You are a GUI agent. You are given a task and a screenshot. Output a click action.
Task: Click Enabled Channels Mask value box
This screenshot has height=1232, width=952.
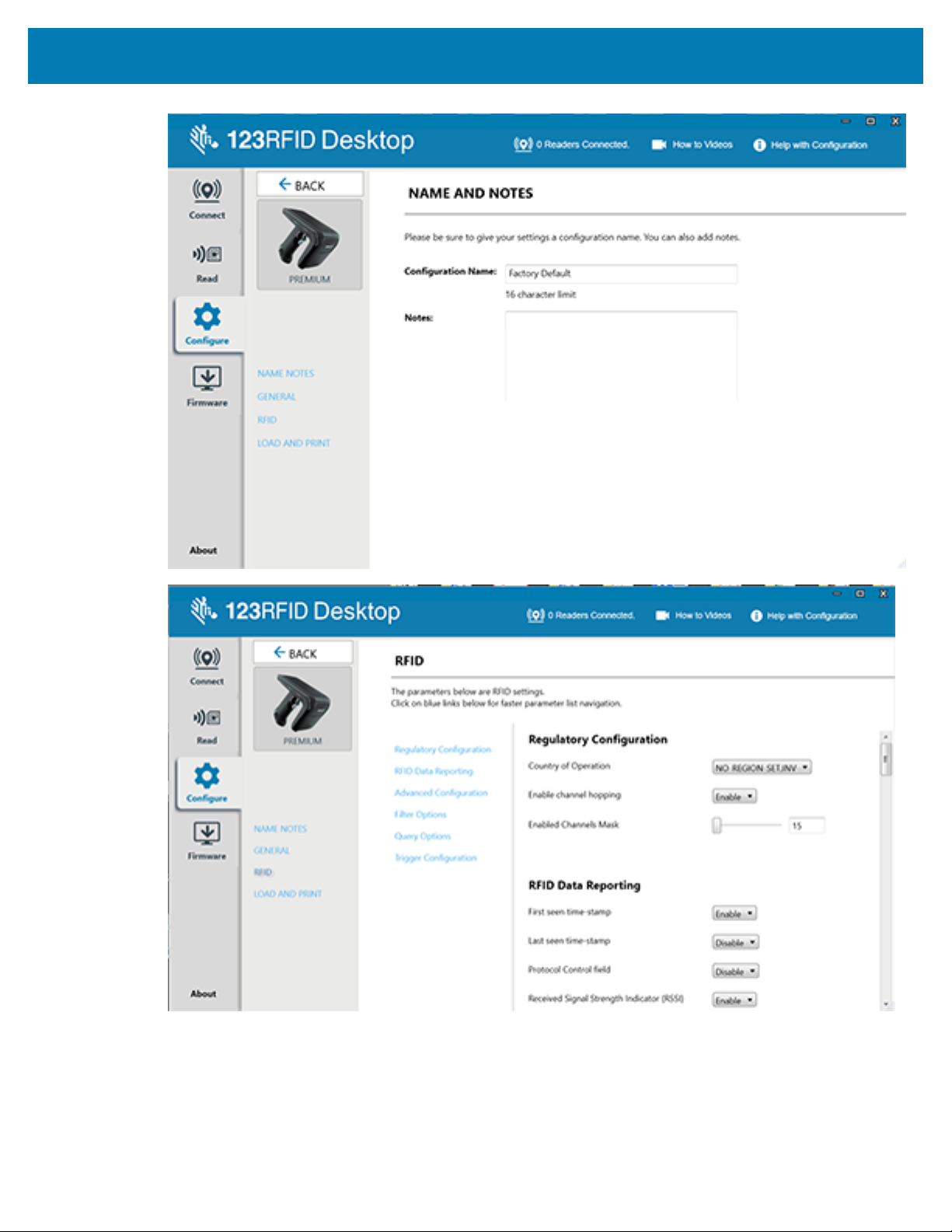pyautogui.click(x=807, y=826)
